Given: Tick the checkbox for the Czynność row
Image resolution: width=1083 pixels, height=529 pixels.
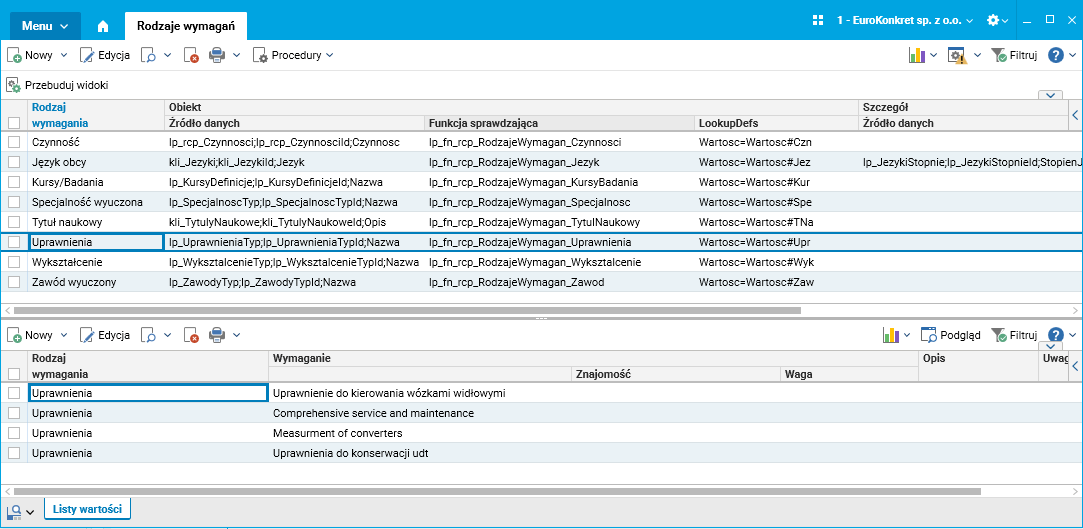Looking at the screenshot, I should pos(14,142).
